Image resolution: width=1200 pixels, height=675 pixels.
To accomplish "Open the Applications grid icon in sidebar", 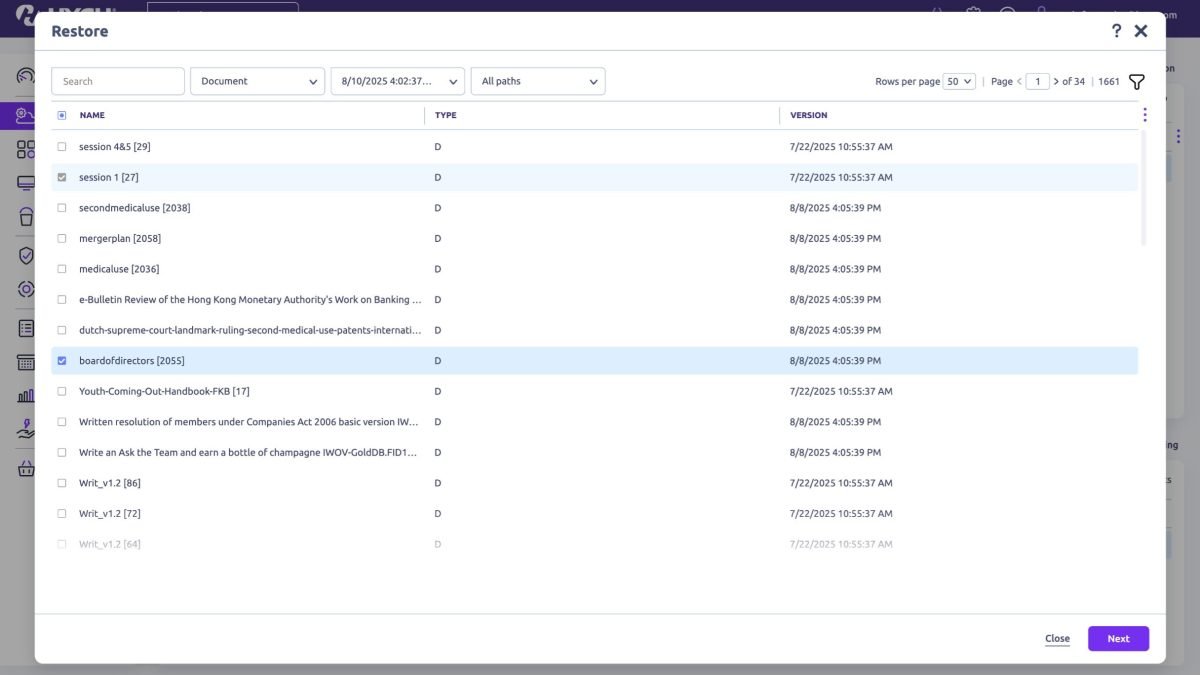I will pos(25,148).
